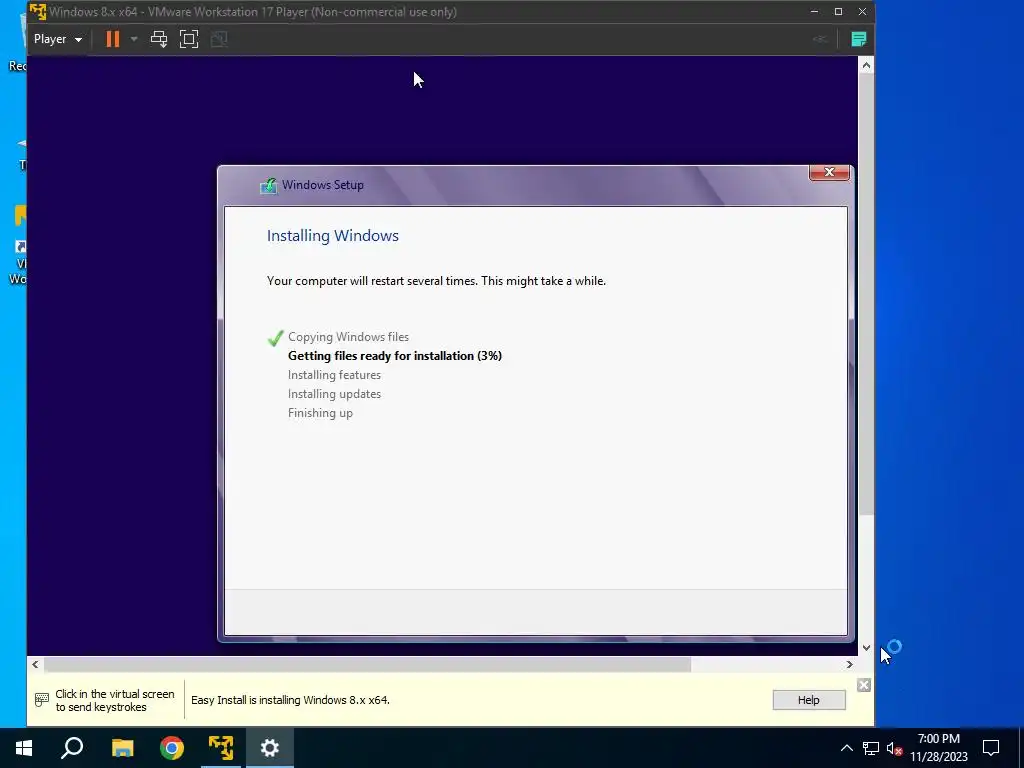The width and height of the screenshot is (1024, 768).
Task: Pause the virtual machine with the orange button
Action: pos(113,39)
